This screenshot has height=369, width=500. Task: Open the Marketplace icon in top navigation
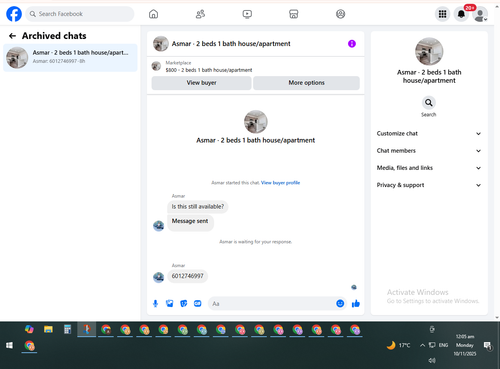tap(294, 14)
